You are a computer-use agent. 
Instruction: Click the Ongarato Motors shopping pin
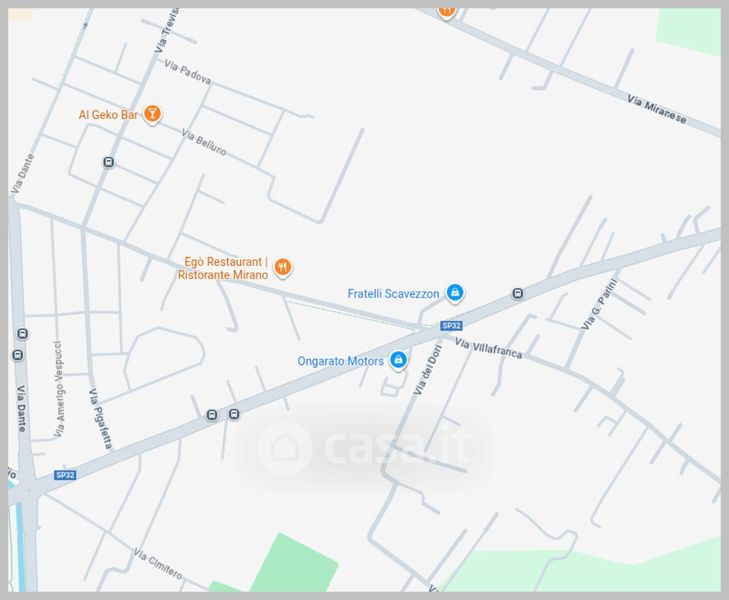[398, 361]
